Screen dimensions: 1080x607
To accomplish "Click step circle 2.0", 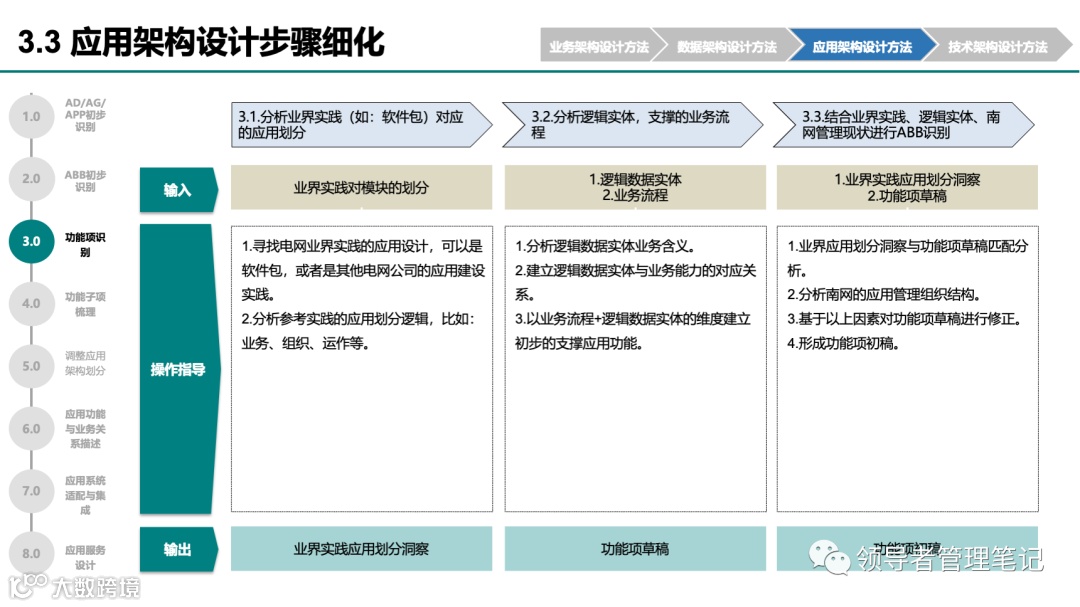I will click(x=31, y=178).
